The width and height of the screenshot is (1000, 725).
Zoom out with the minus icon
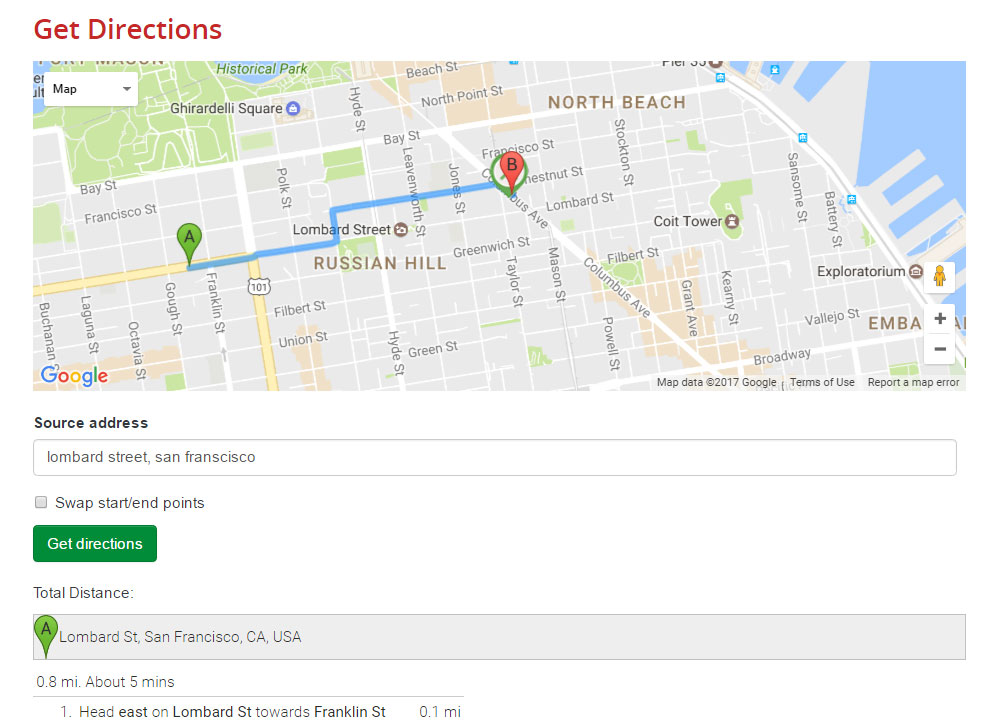(x=940, y=349)
